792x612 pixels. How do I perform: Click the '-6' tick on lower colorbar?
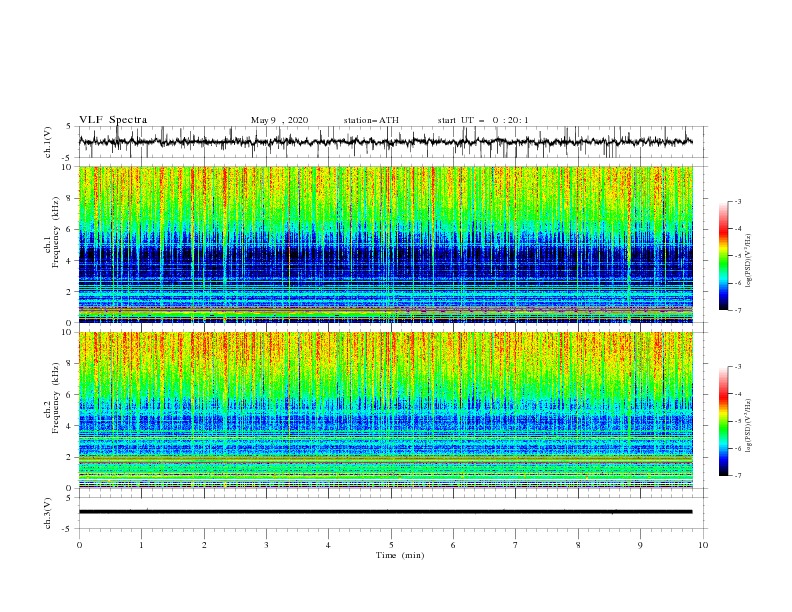[x=738, y=448]
